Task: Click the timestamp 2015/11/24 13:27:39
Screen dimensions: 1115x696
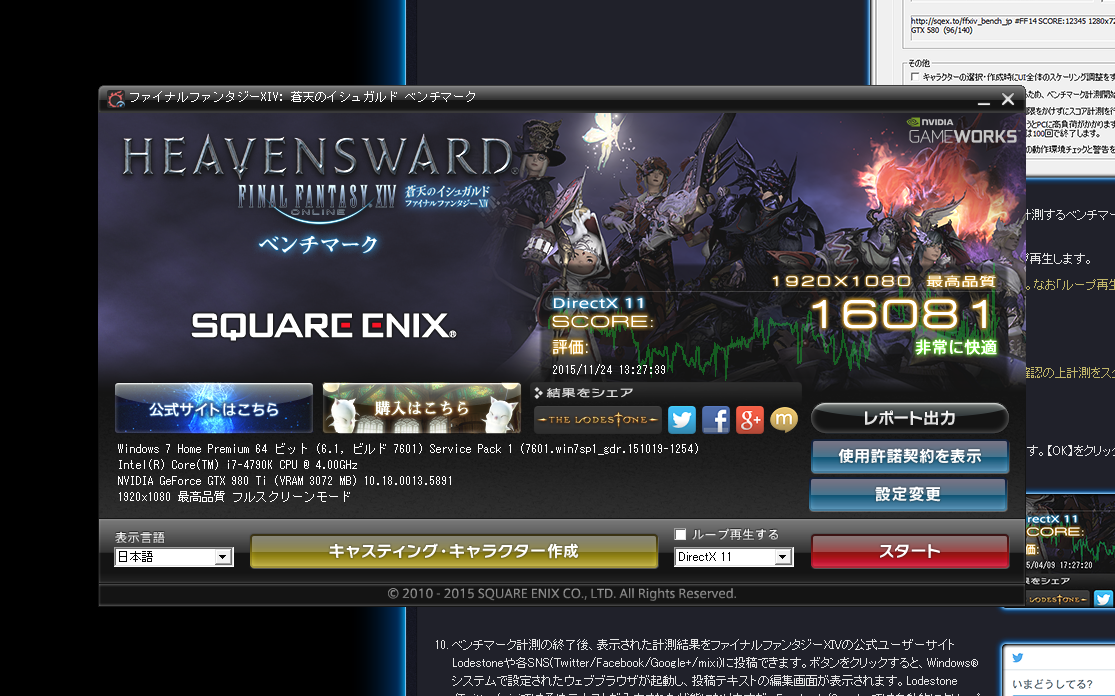Action: tap(609, 370)
